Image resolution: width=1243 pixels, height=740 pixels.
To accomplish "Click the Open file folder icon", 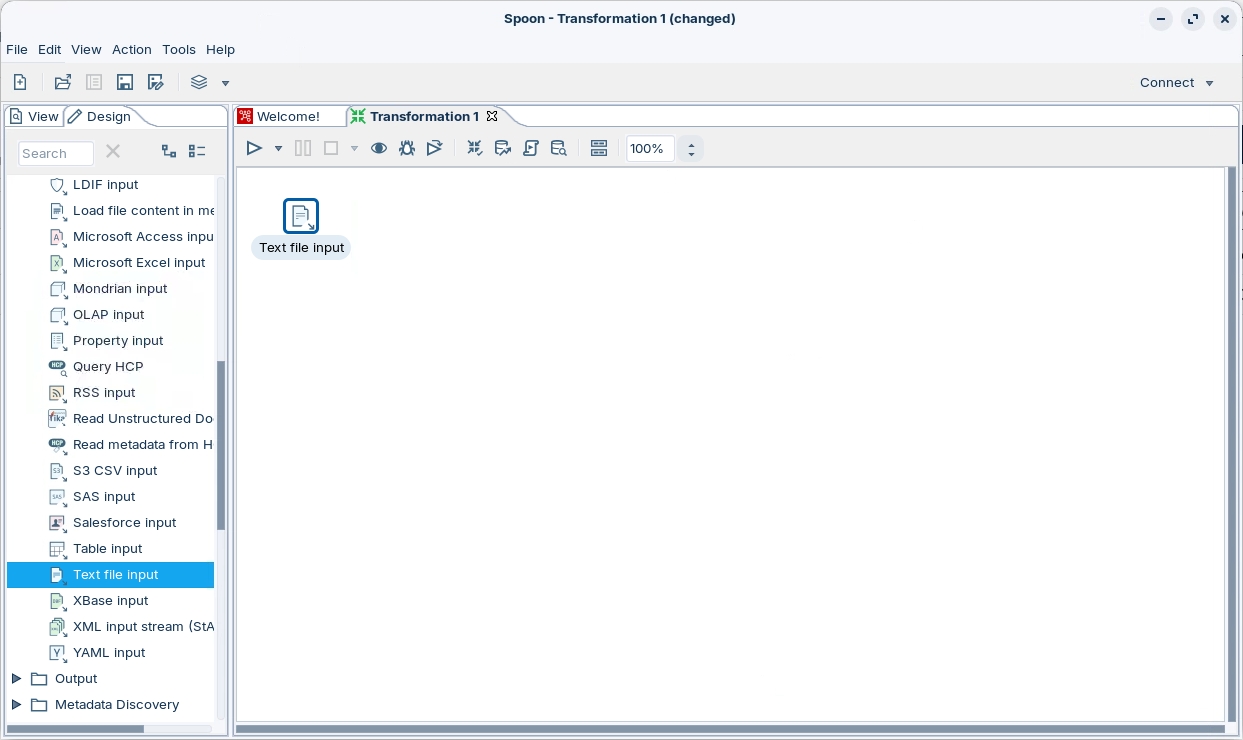I will [63, 83].
